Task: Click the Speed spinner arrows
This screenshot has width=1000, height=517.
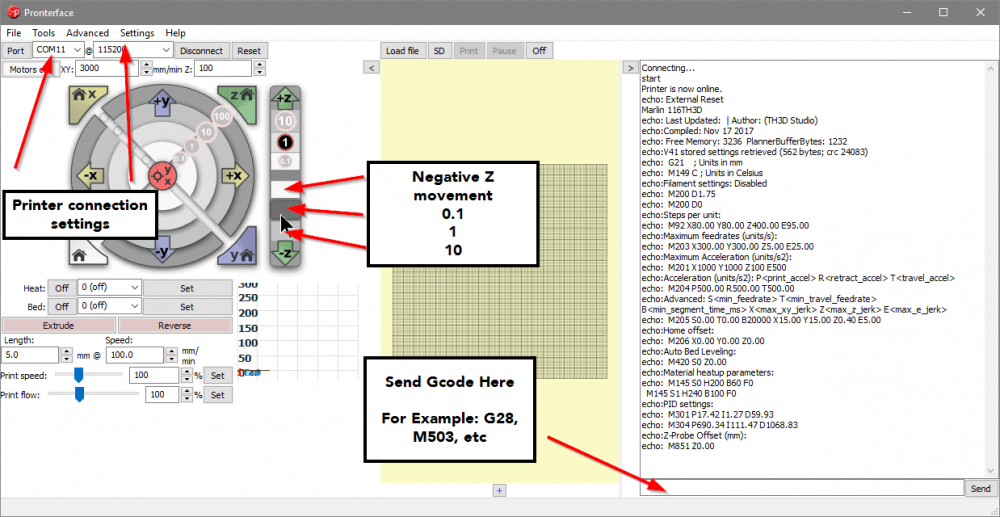Action: coord(172,354)
